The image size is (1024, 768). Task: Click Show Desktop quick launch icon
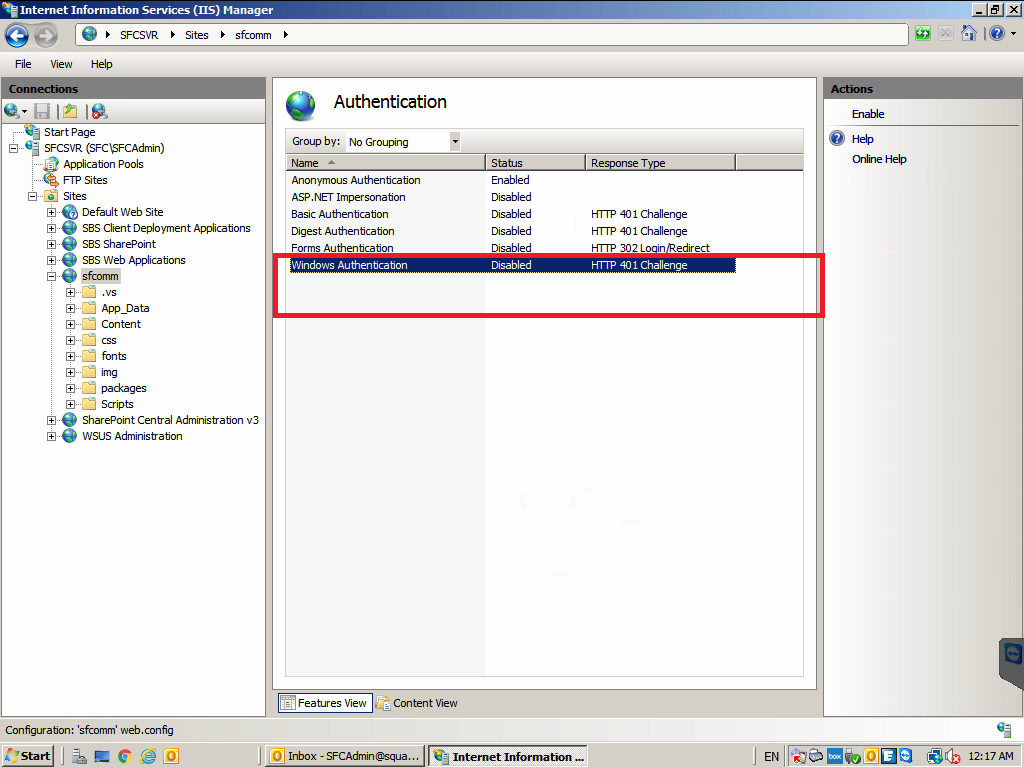point(102,756)
